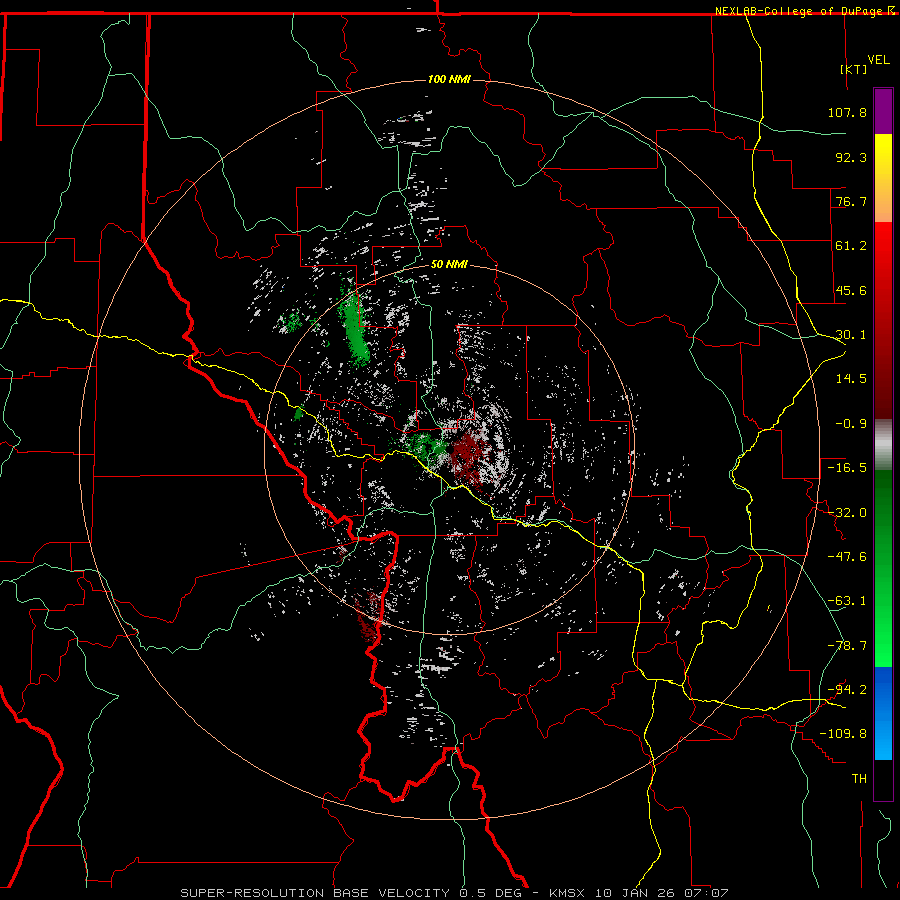900x900 pixels.
Task: Select the -16.5 legend value
Action: click(x=847, y=468)
